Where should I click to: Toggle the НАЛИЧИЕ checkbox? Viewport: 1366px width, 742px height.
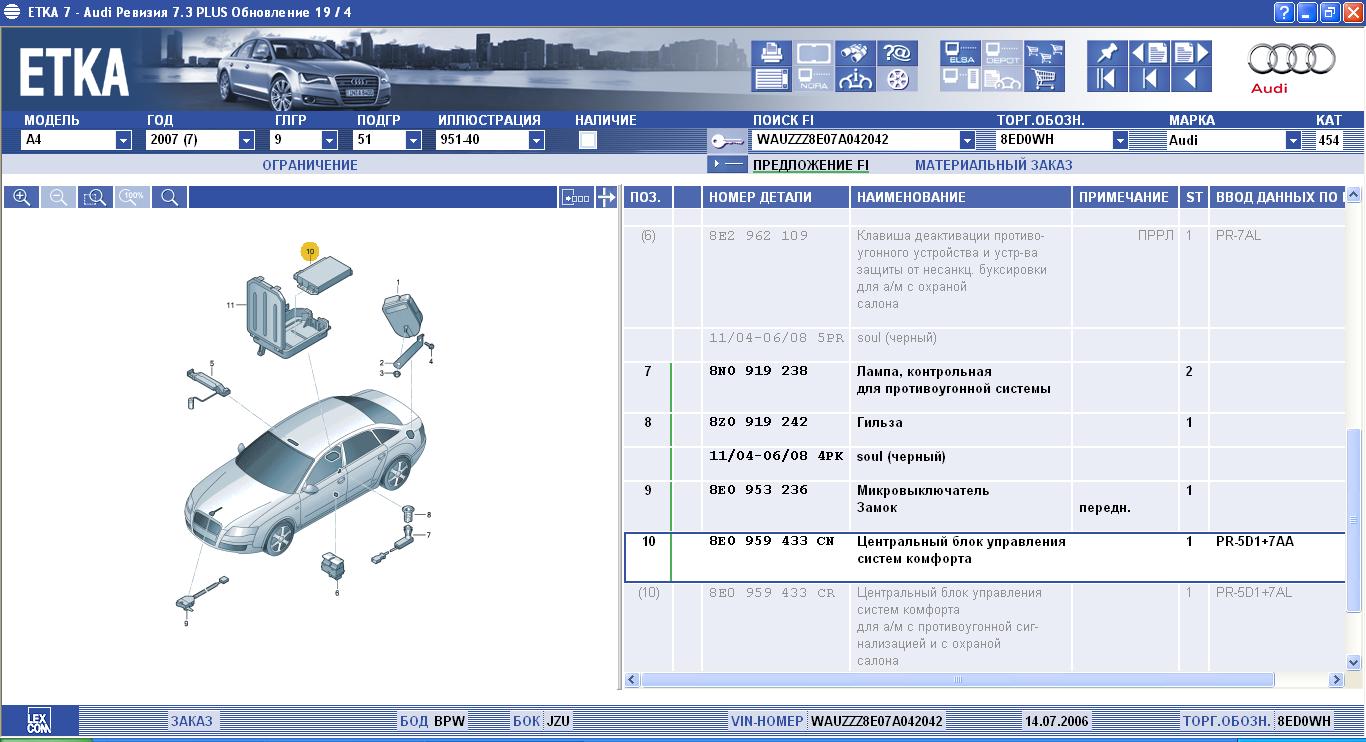(588, 140)
